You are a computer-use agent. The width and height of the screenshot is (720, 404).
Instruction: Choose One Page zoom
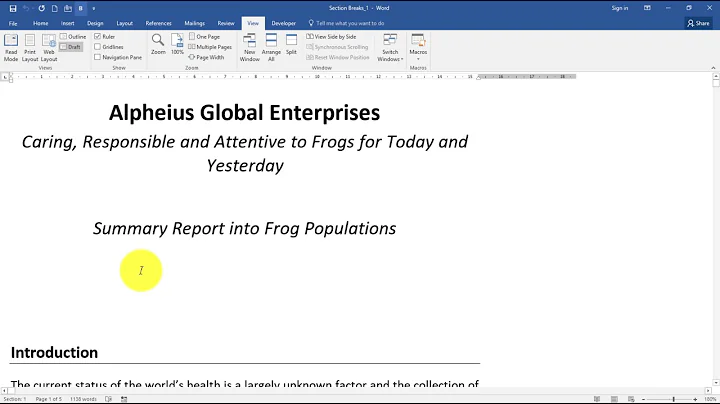point(204,36)
